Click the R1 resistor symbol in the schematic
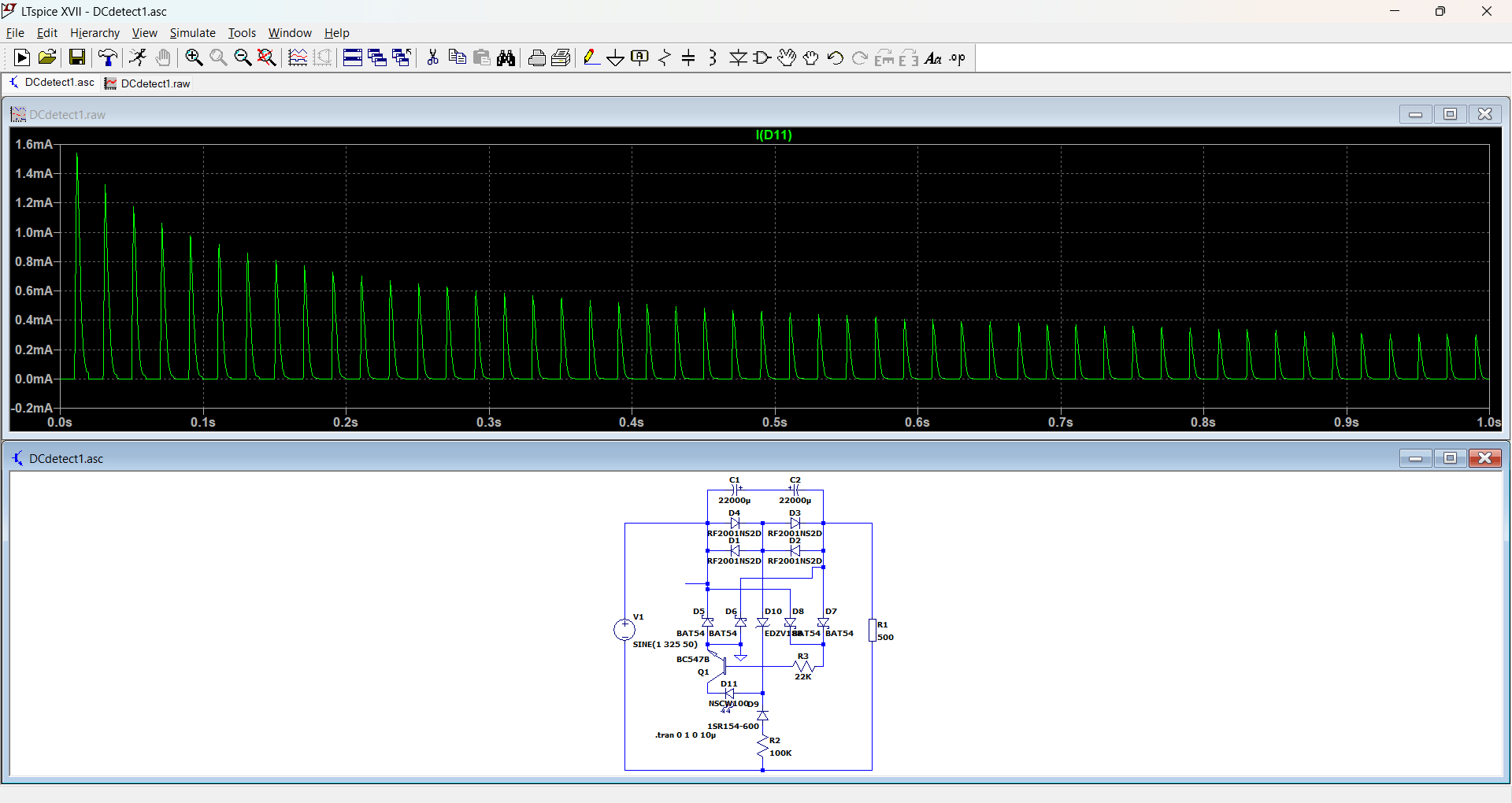The width and height of the screenshot is (1512, 803). 873,630
